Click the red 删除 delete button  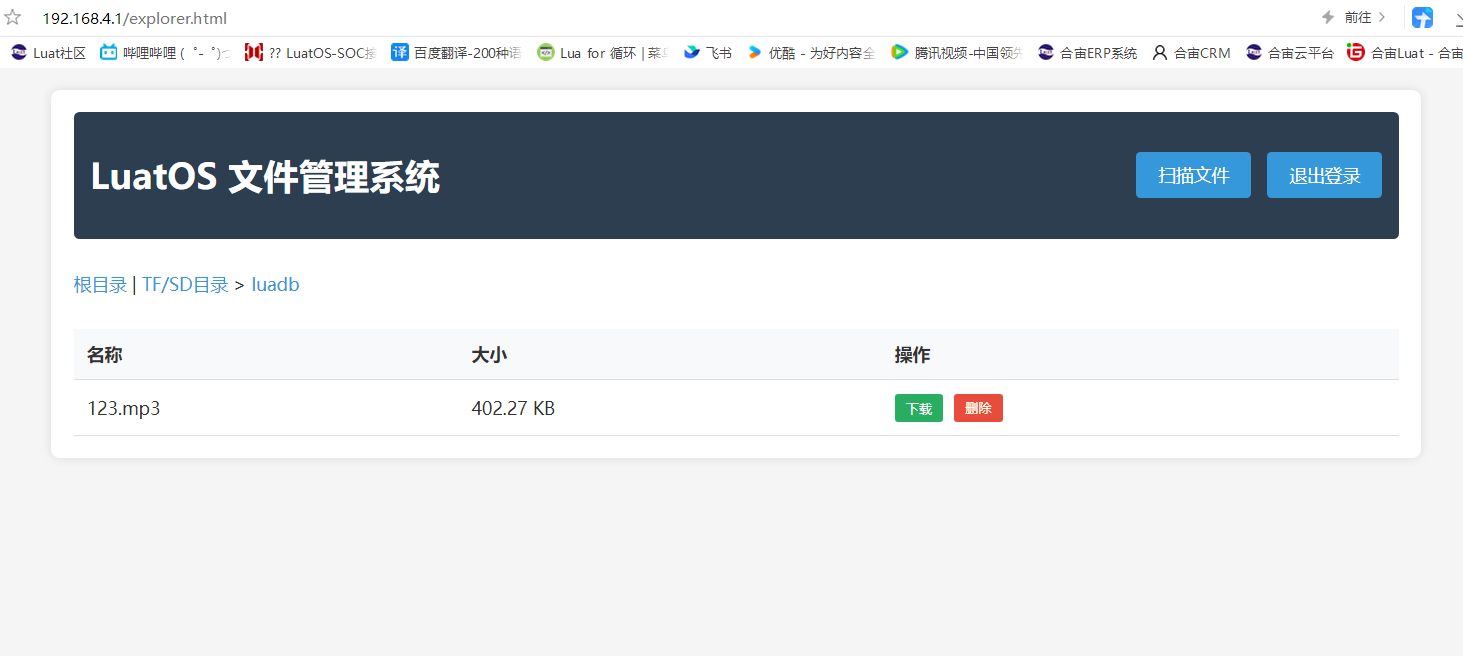978,408
